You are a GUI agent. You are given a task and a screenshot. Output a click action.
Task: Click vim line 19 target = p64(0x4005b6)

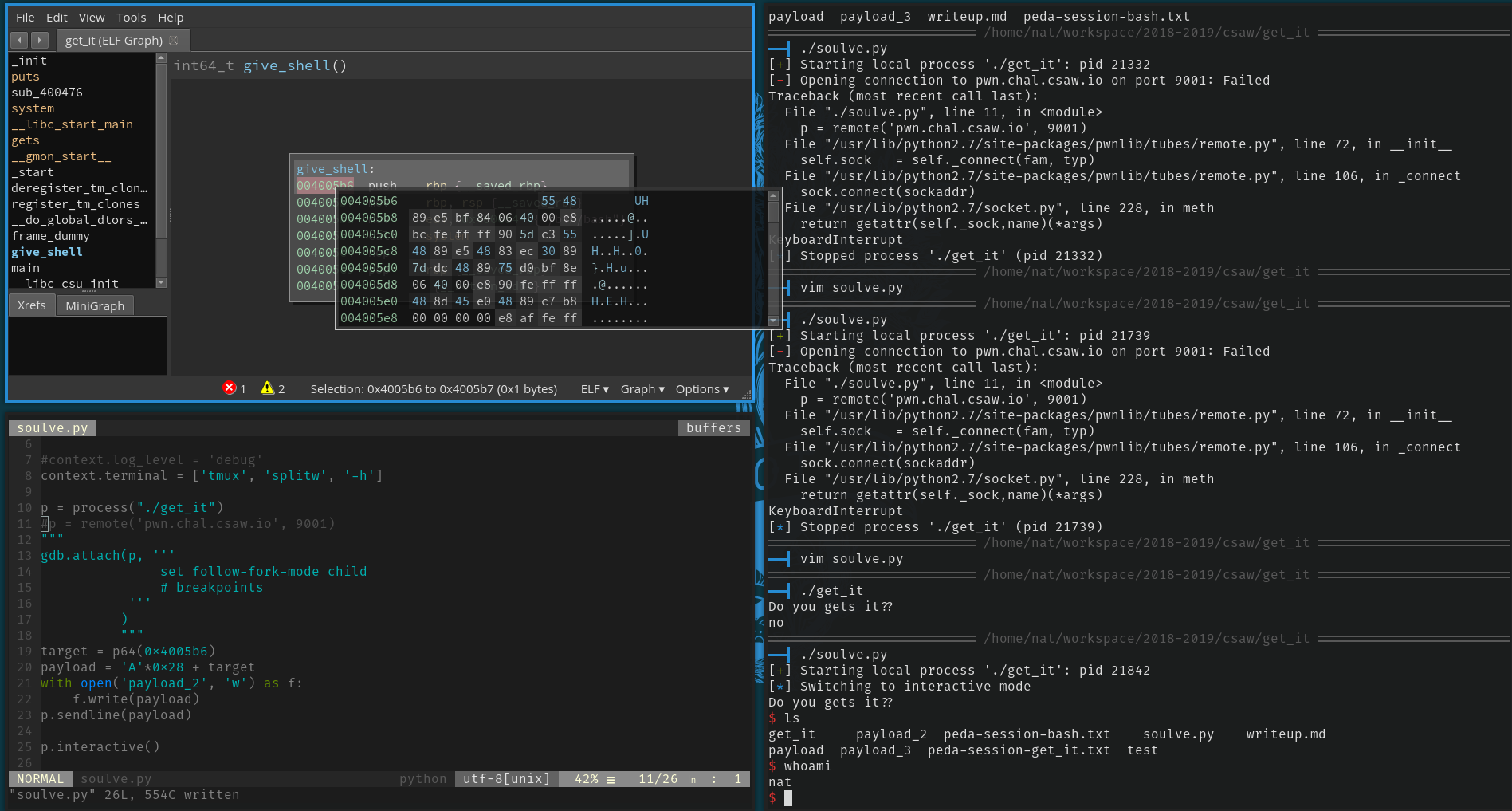(x=128, y=652)
